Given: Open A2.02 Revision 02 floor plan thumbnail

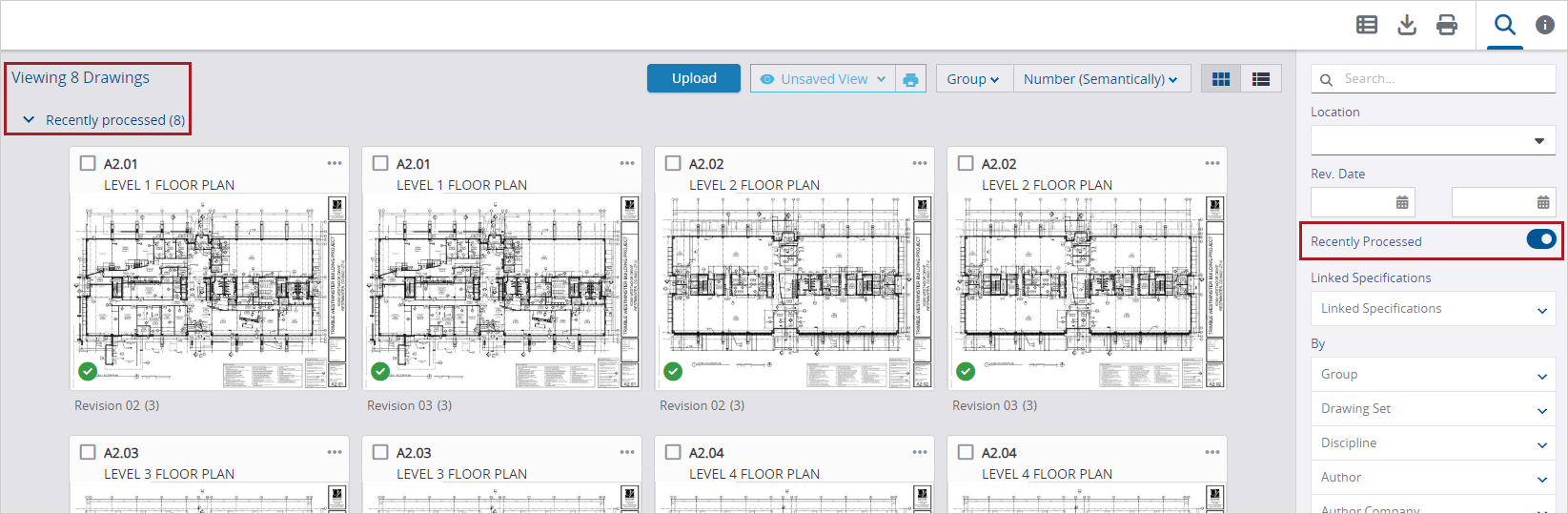Looking at the screenshot, I should pyautogui.click(x=794, y=292).
